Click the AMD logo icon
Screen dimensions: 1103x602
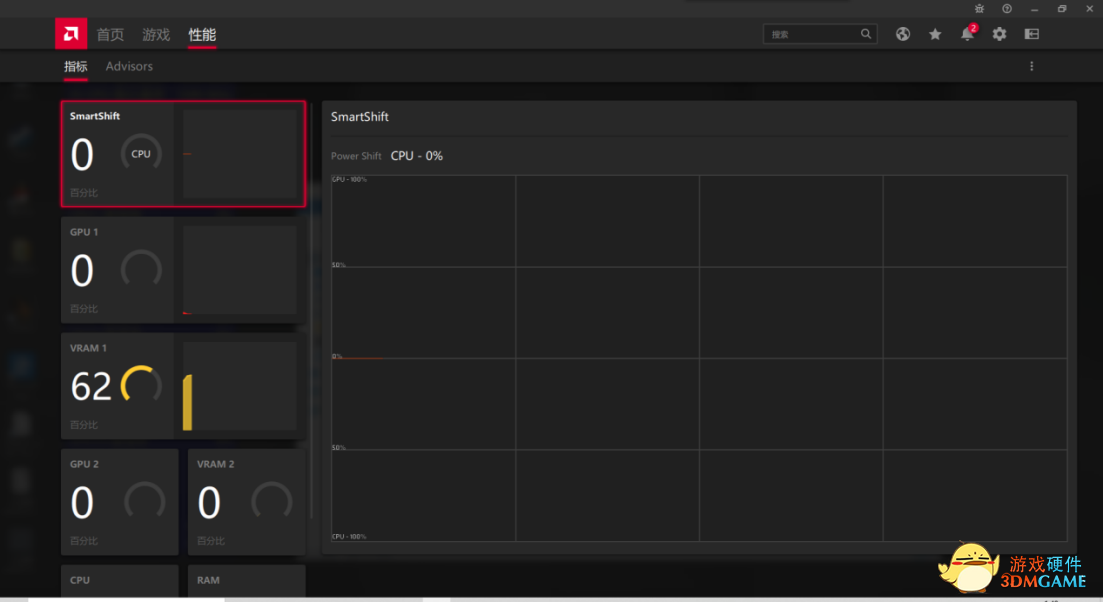(71, 34)
